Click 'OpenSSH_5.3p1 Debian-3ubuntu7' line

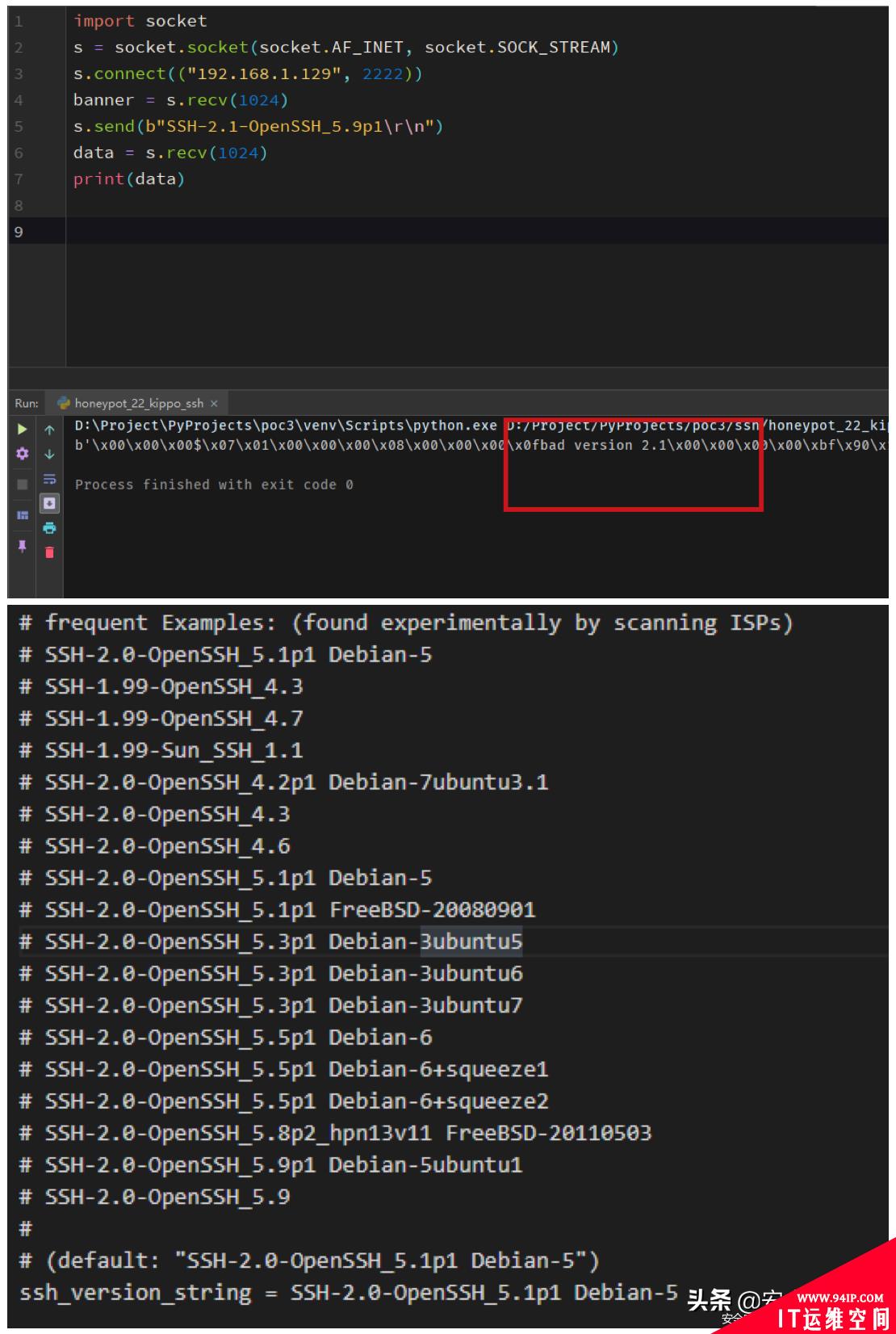[270, 1005]
